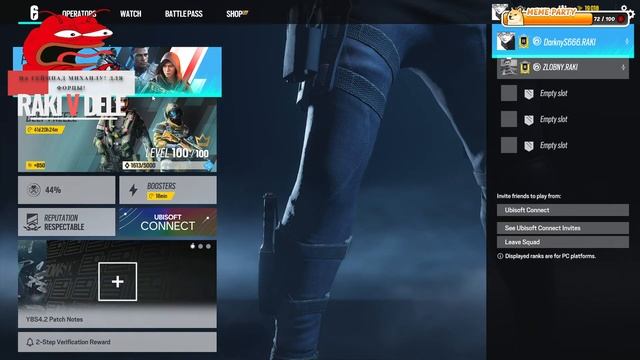Viewport: 640px width, 360px height.
Task: Click ZLOBNY.RAKI rank badge icon
Action: pos(525,68)
